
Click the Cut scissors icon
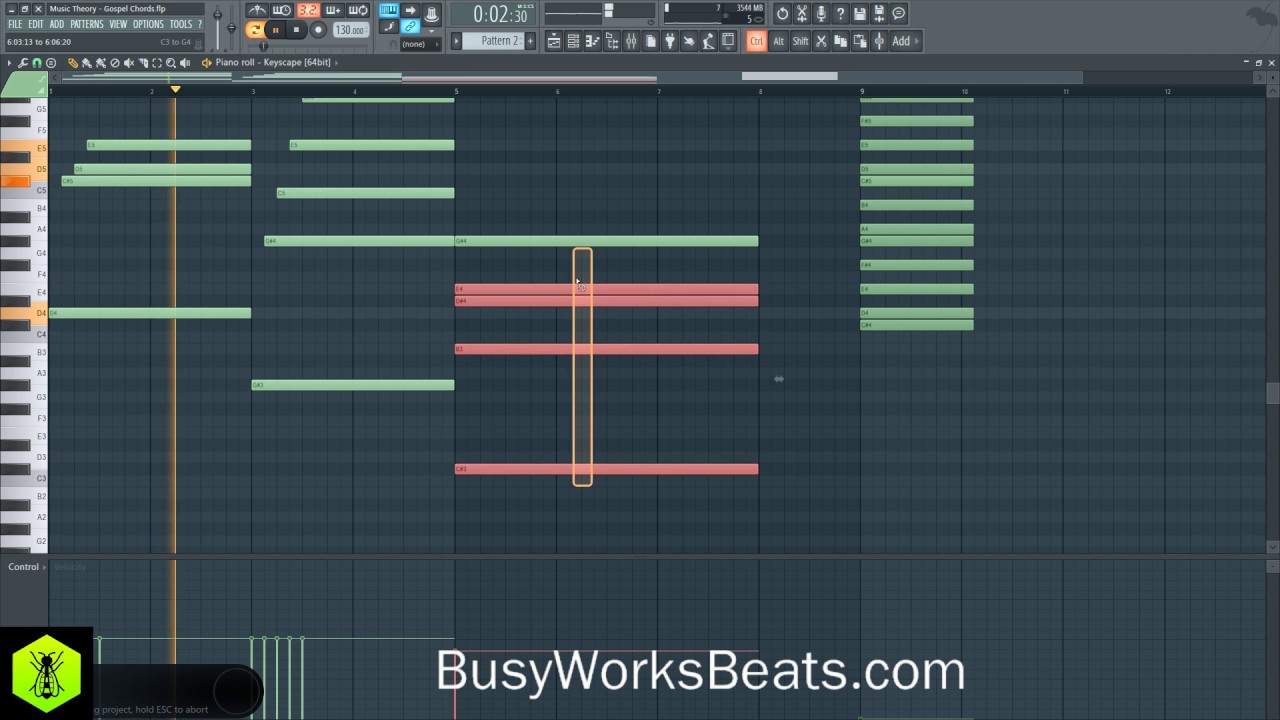tap(821, 41)
